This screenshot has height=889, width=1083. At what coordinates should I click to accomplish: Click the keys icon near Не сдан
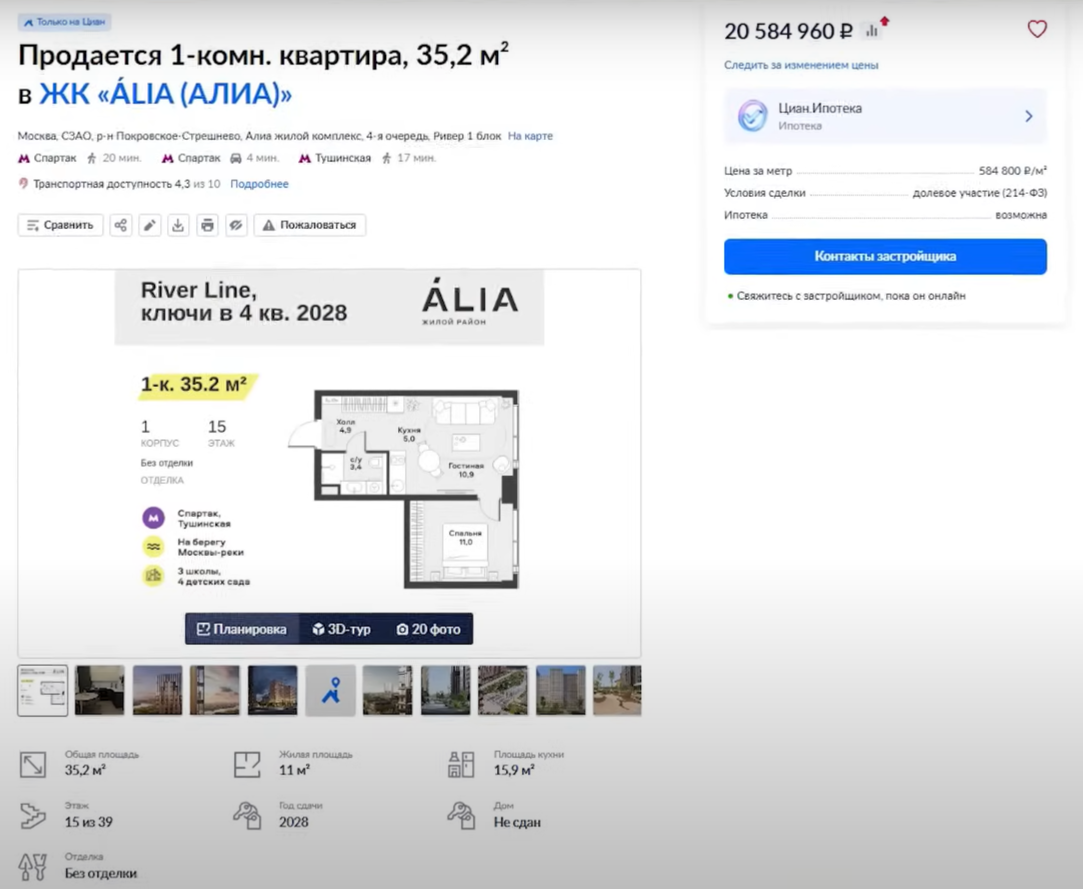(x=461, y=816)
